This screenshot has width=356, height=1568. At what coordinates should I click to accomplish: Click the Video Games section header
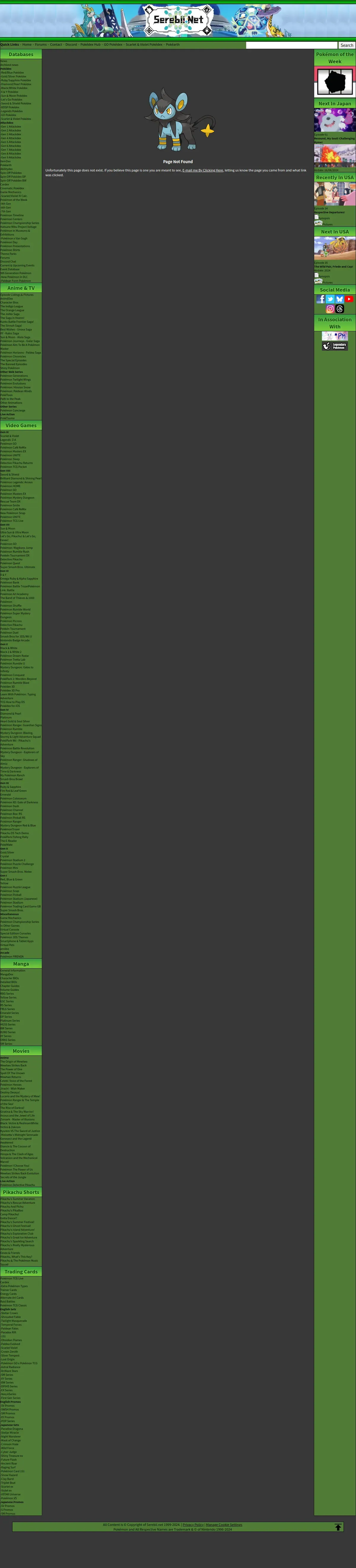point(21,425)
